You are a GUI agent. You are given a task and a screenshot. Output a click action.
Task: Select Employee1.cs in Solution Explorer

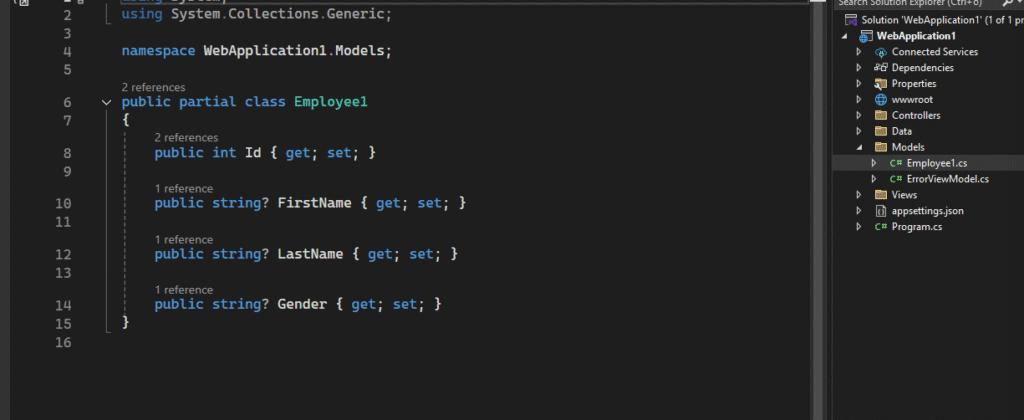[936, 163]
